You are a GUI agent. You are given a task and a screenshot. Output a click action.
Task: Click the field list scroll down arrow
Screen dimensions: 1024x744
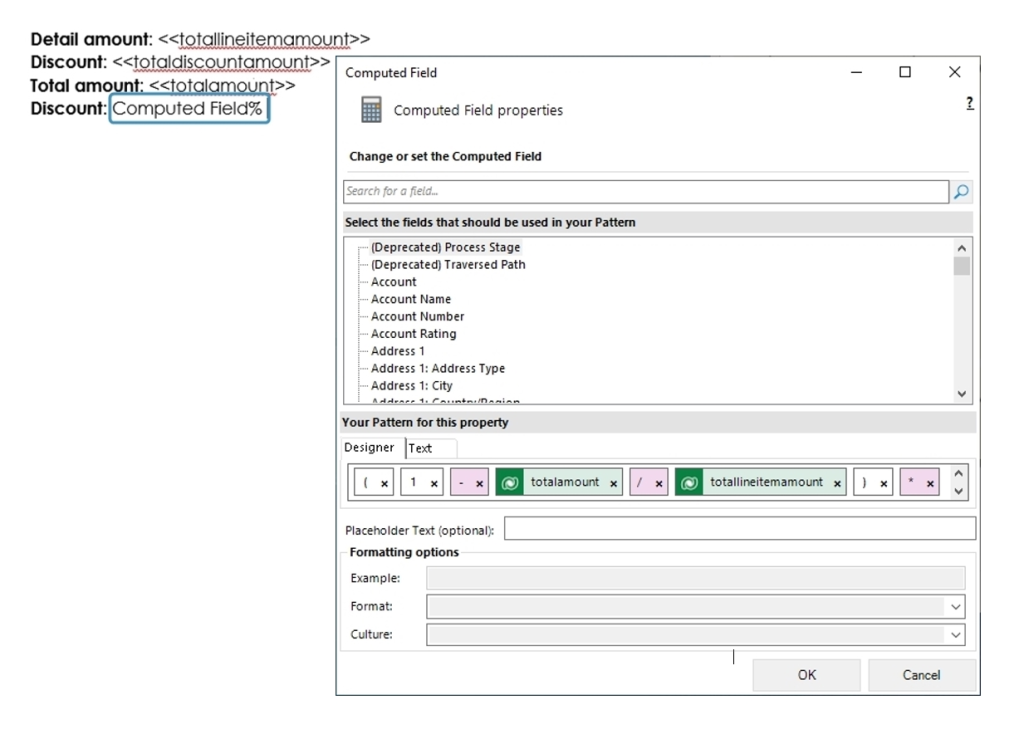click(961, 394)
